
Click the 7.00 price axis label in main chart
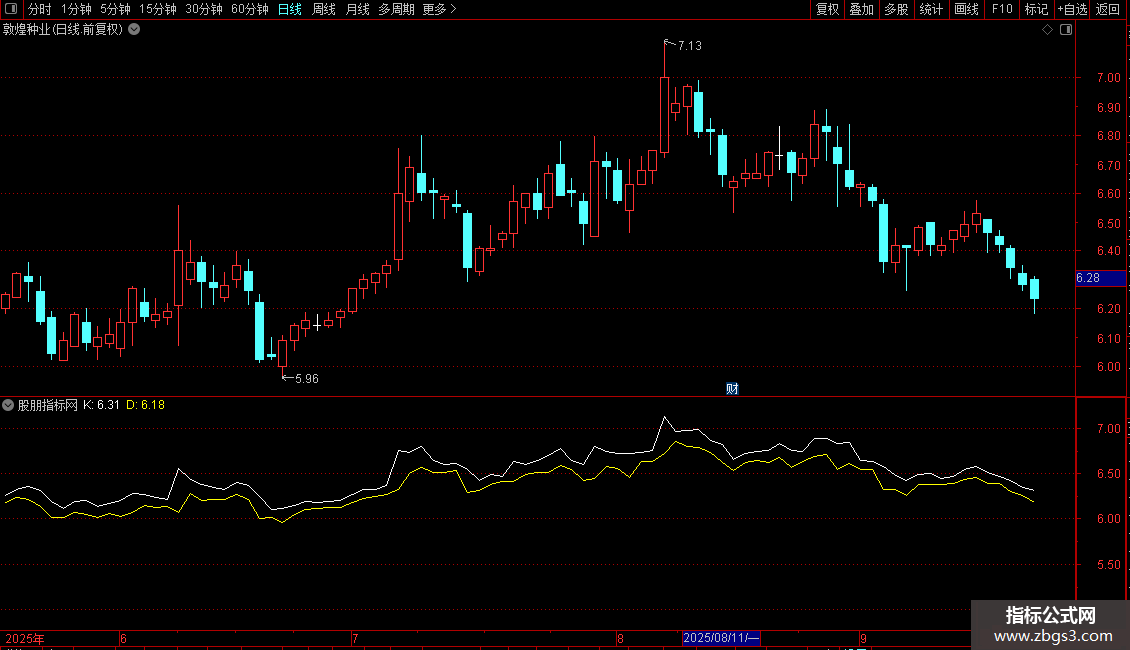pos(1108,78)
